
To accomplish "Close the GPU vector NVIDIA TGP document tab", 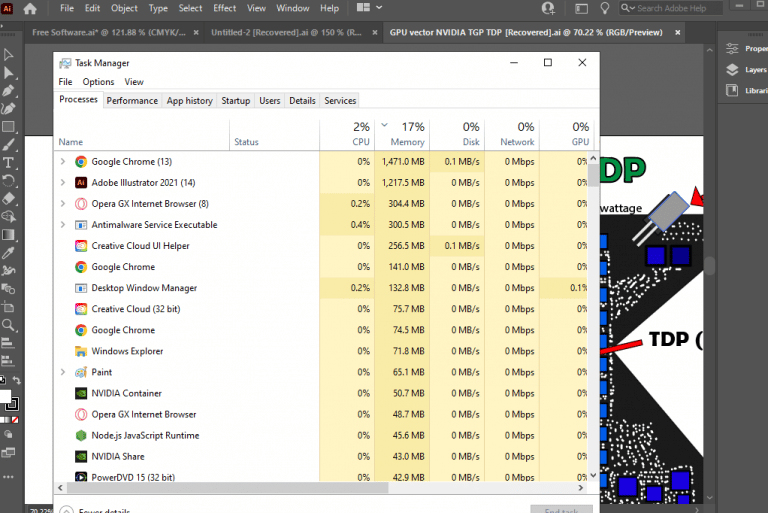I will click(x=677, y=32).
